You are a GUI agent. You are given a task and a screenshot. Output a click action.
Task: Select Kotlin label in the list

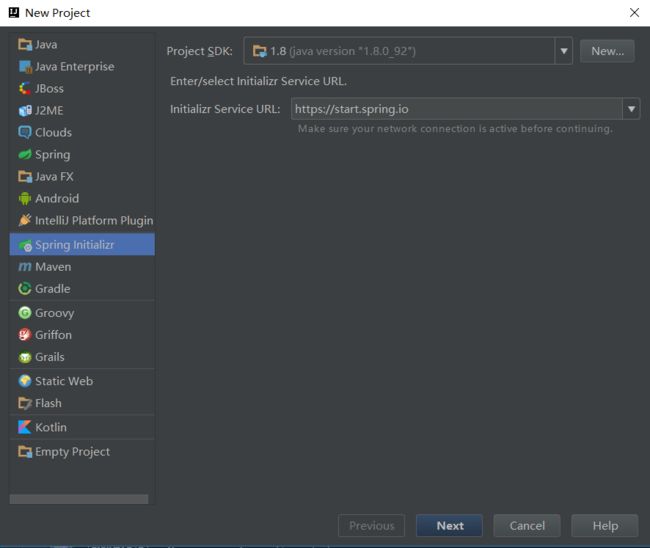pyautogui.click(x=51, y=427)
